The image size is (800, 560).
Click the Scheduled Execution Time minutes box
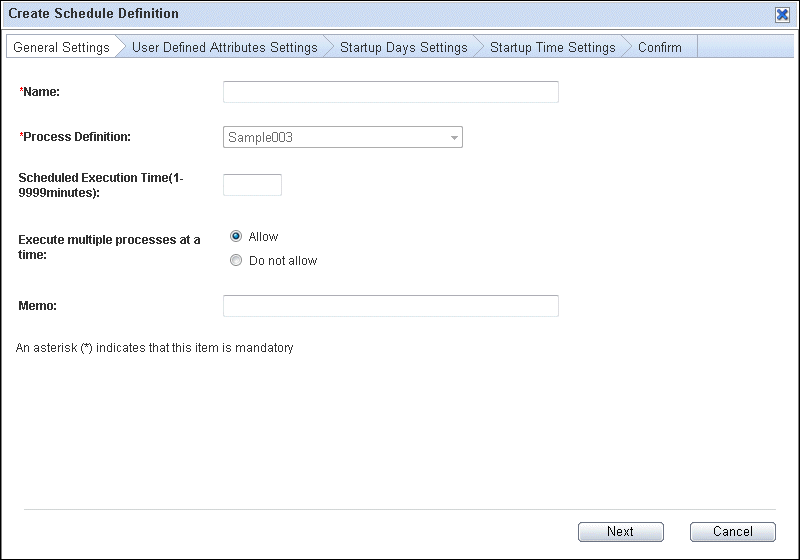(252, 185)
